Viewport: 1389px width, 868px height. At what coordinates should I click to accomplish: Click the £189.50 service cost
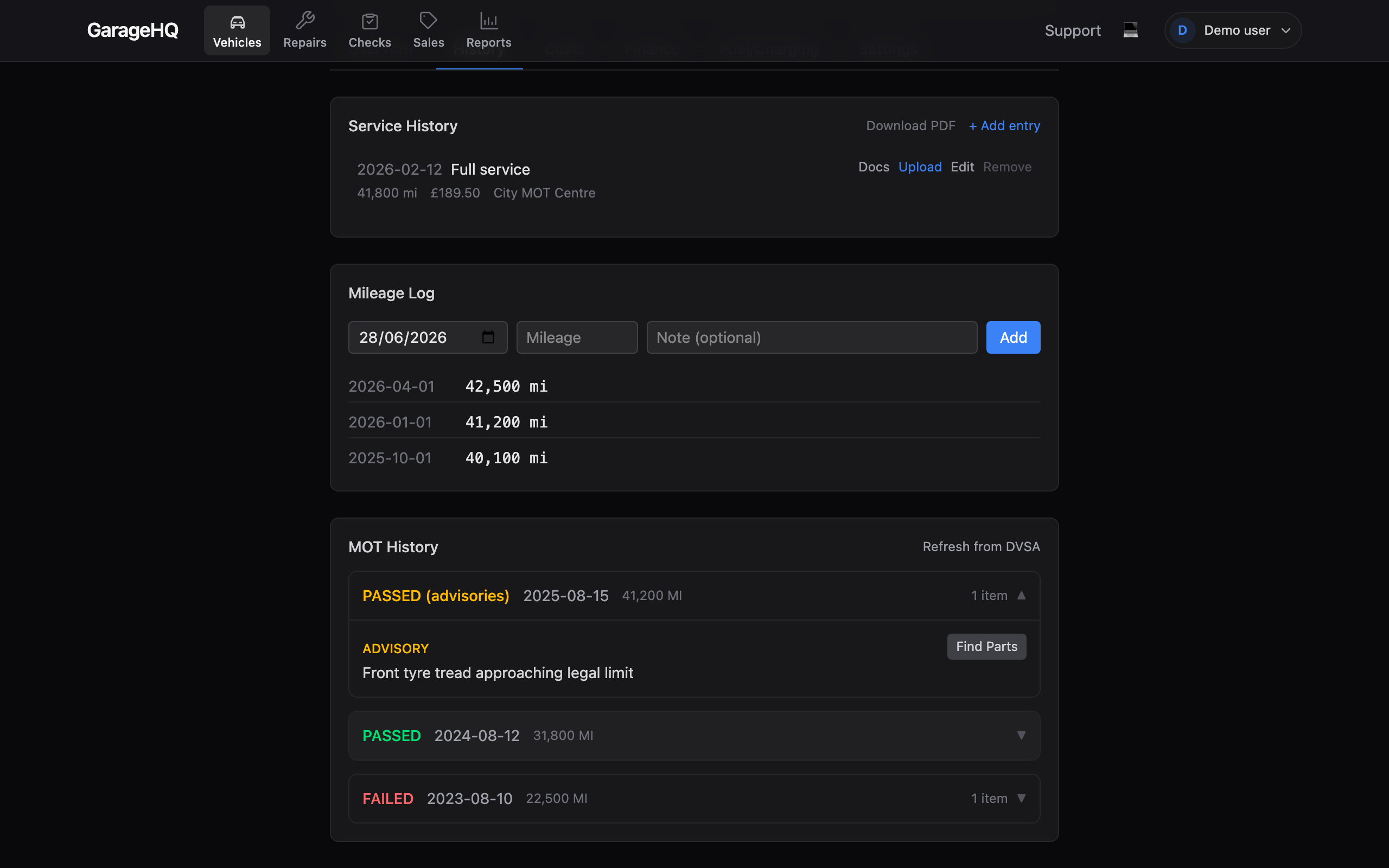[455, 193]
